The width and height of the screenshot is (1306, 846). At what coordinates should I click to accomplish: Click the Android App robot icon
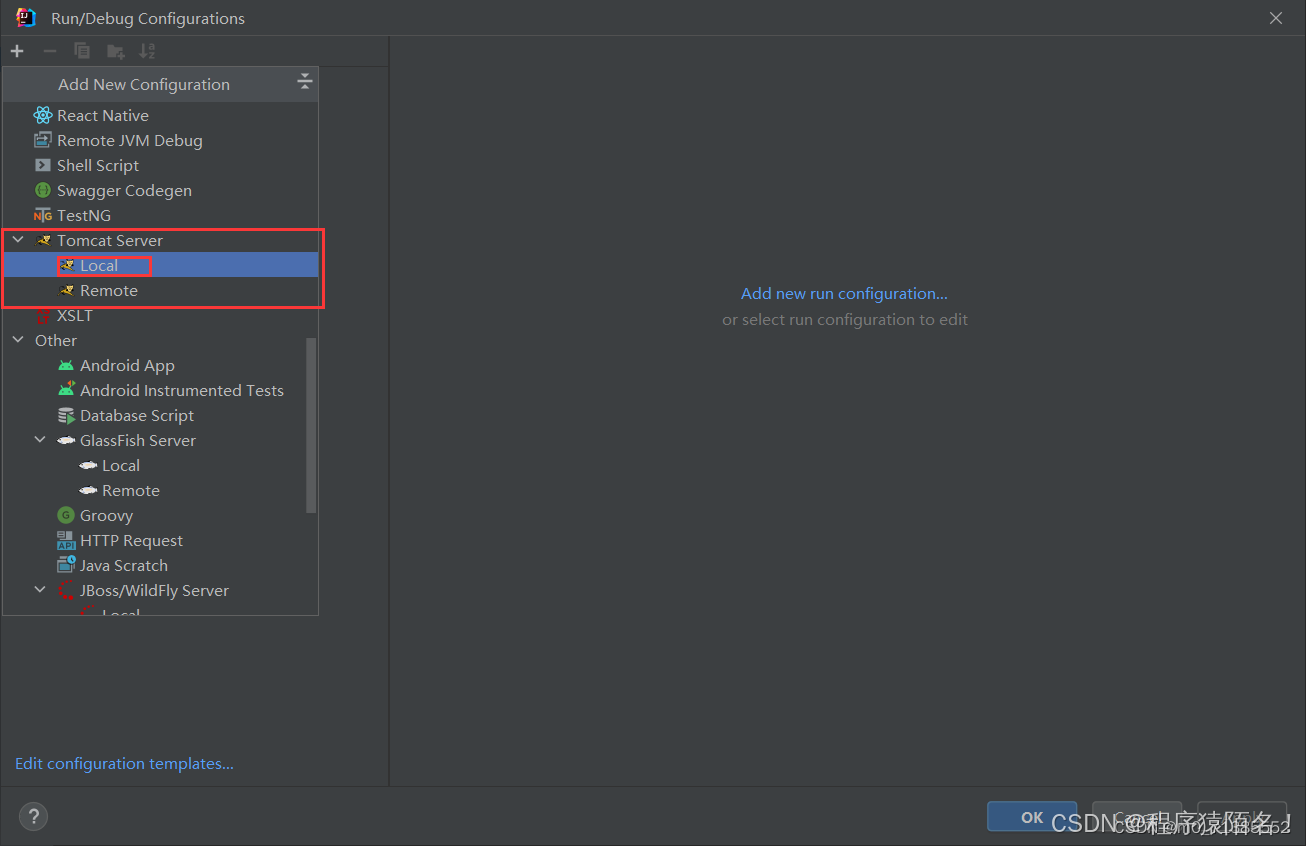tap(66, 365)
